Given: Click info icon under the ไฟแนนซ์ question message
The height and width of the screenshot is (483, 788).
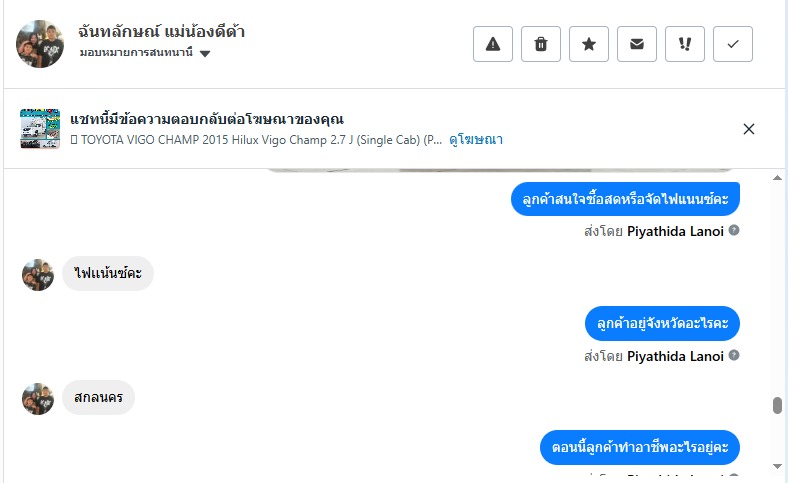Looking at the screenshot, I should [x=734, y=231].
